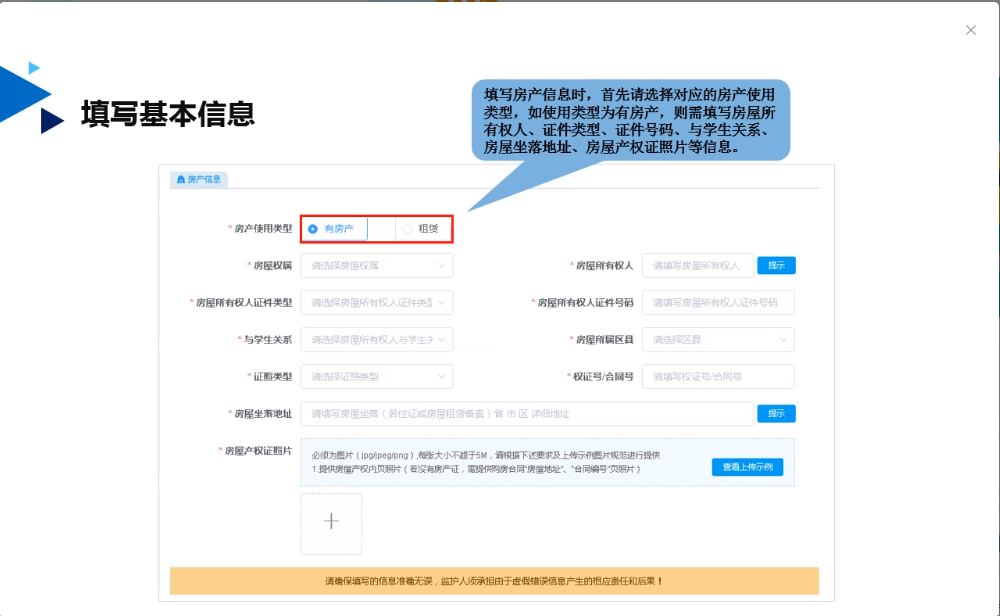Click the plus icon to upload photo

click(x=331, y=523)
